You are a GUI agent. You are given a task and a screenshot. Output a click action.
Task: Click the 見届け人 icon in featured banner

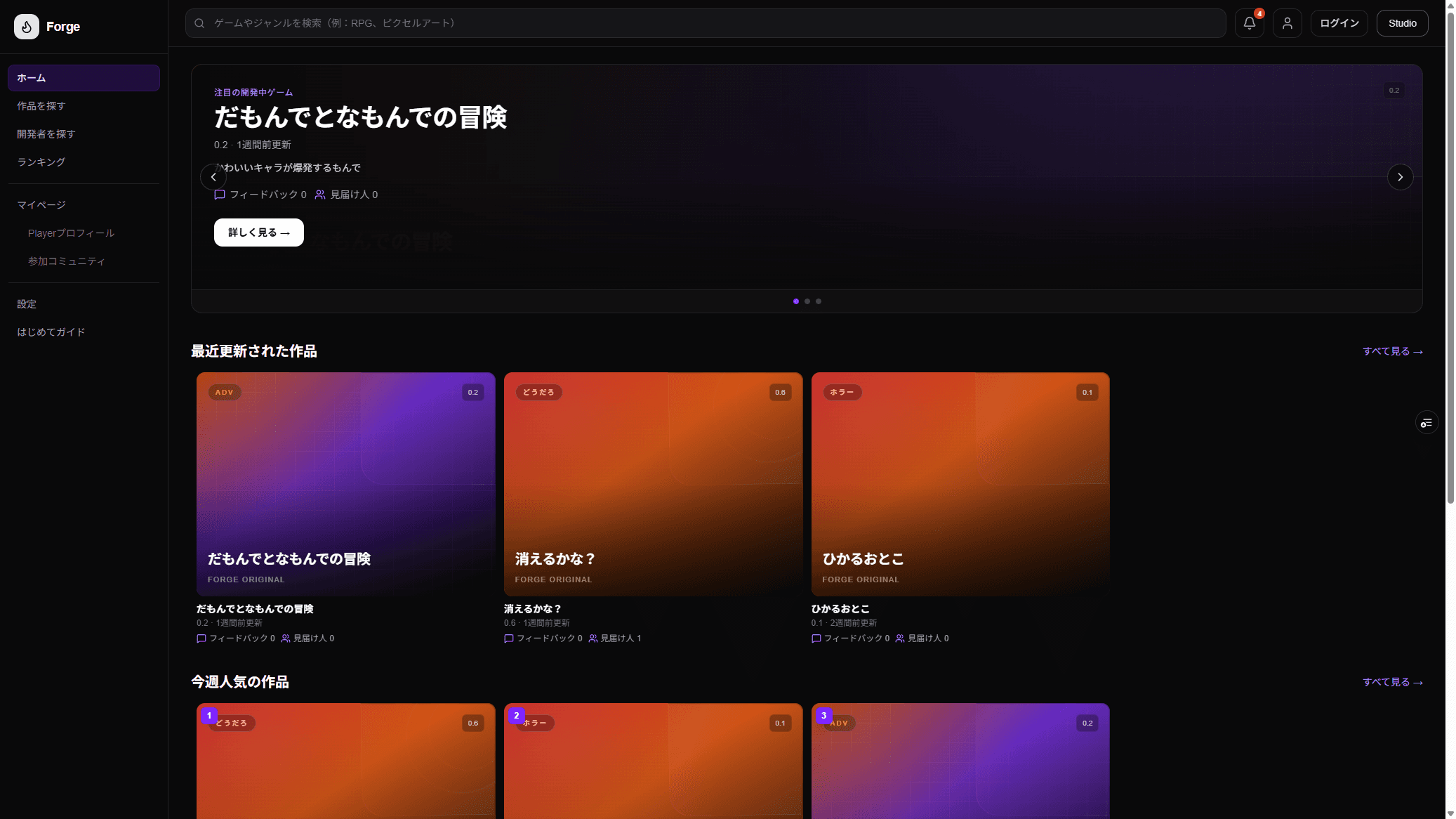click(320, 195)
